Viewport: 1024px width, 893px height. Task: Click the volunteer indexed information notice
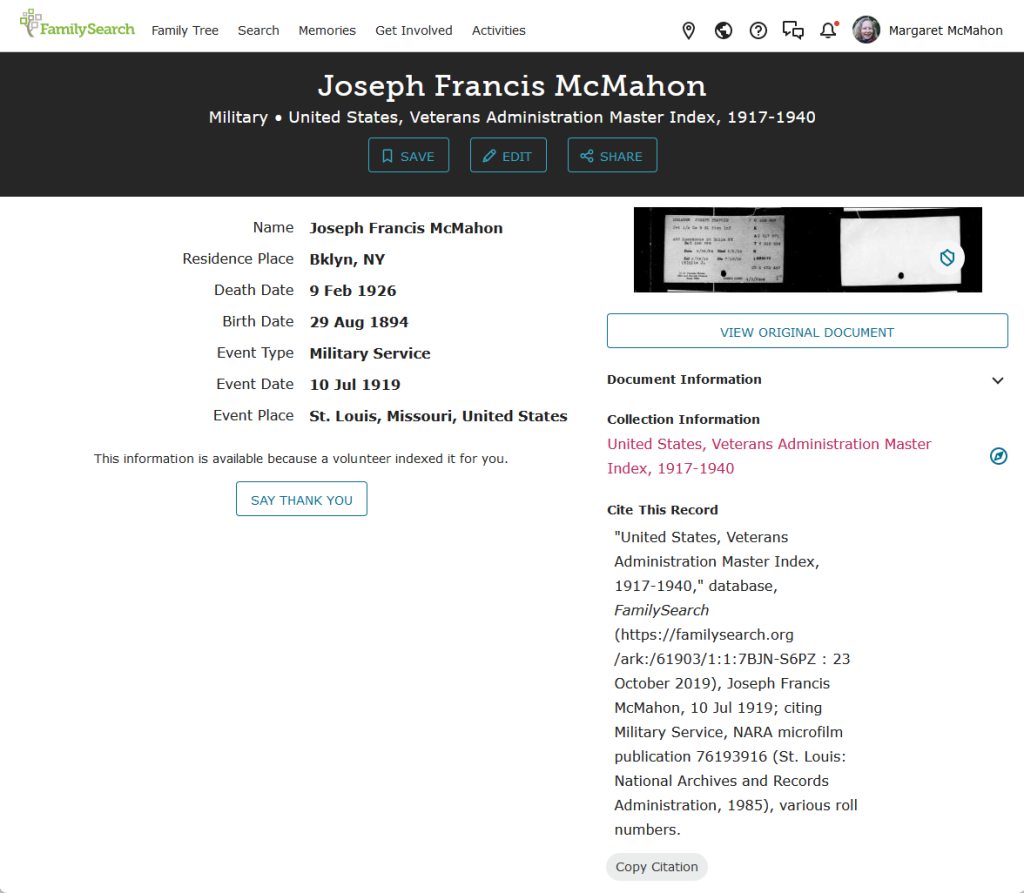pyautogui.click(x=300, y=459)
